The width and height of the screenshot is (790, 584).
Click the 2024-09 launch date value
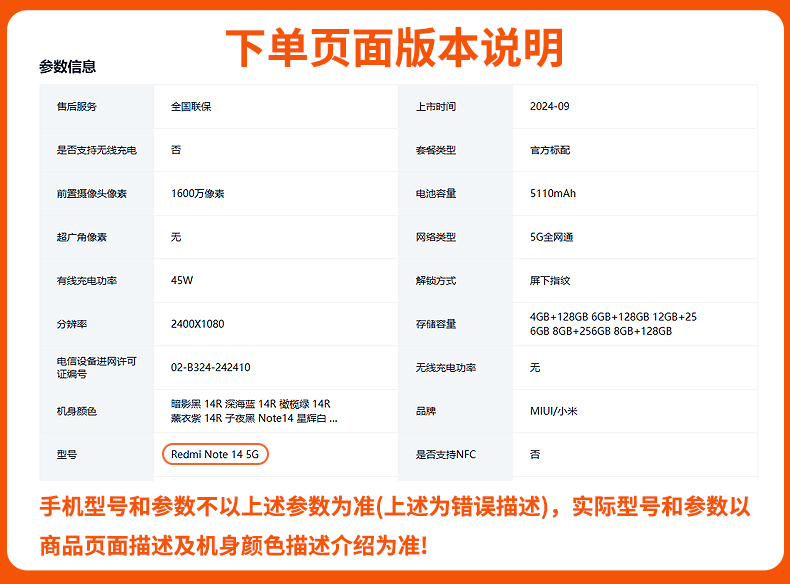pyautogui.click(x=550, y=106)
